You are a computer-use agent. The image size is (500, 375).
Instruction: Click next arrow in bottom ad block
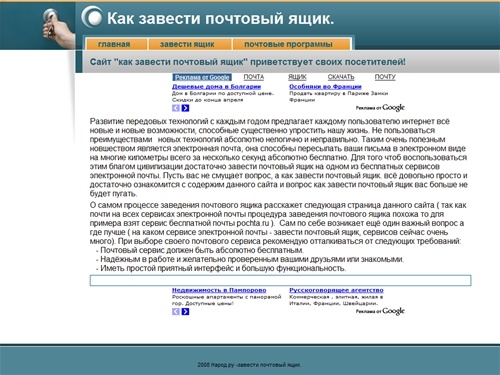(186, 312)
